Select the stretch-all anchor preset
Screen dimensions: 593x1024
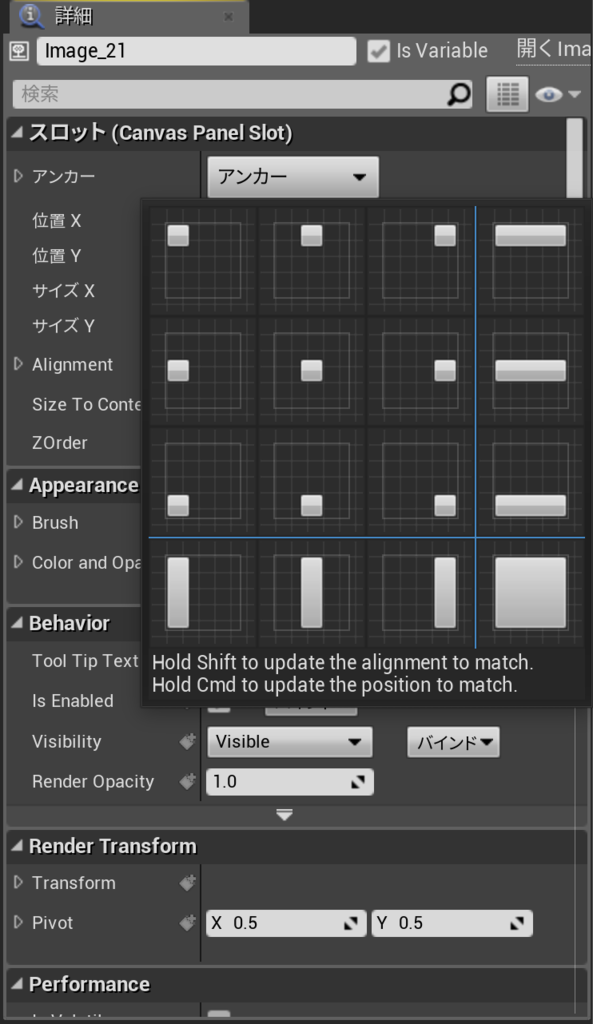pyautogui.click(x=530, y=592)
